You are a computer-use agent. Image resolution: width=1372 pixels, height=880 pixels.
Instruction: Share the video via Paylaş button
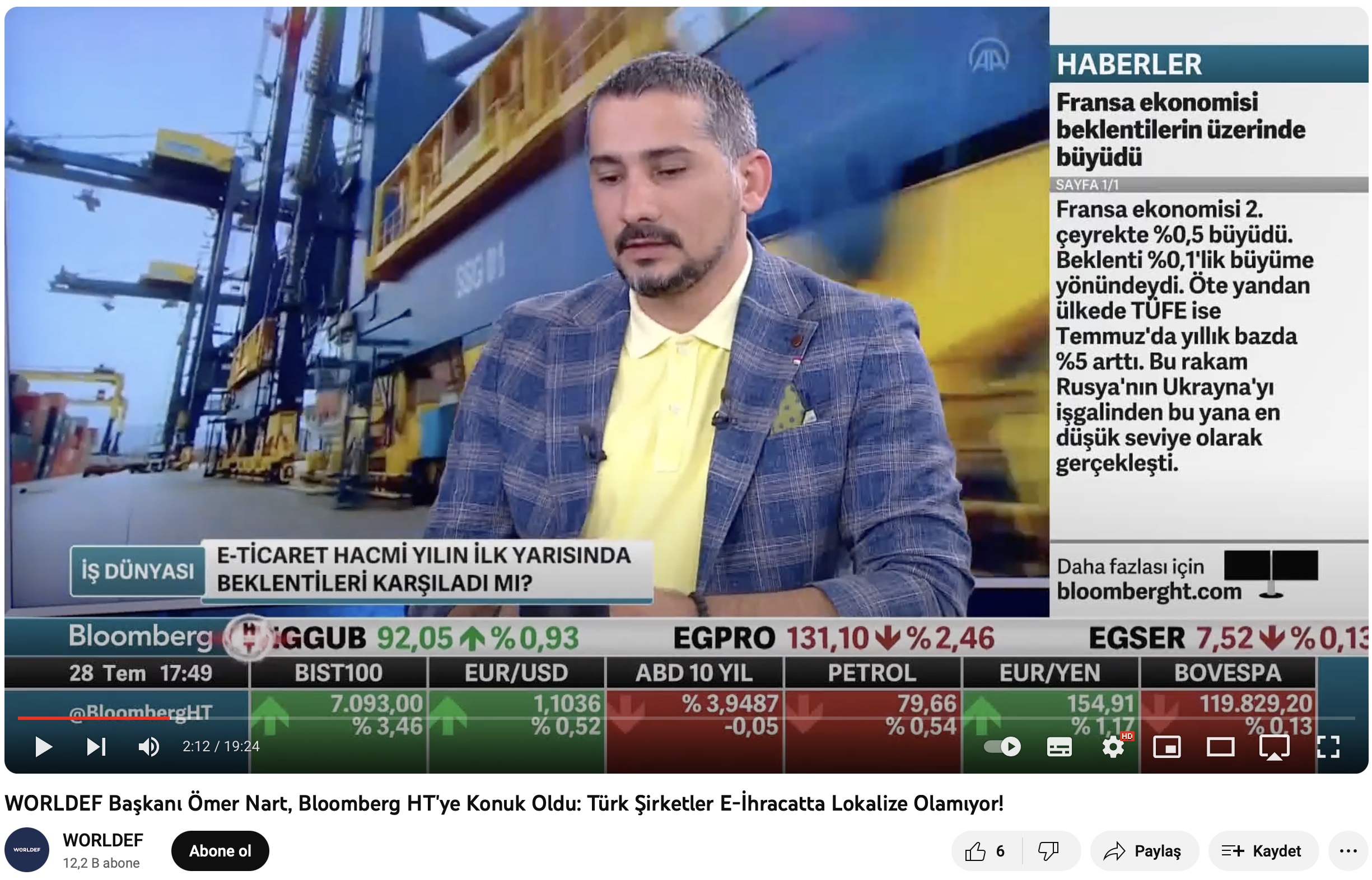point(1144,851)
